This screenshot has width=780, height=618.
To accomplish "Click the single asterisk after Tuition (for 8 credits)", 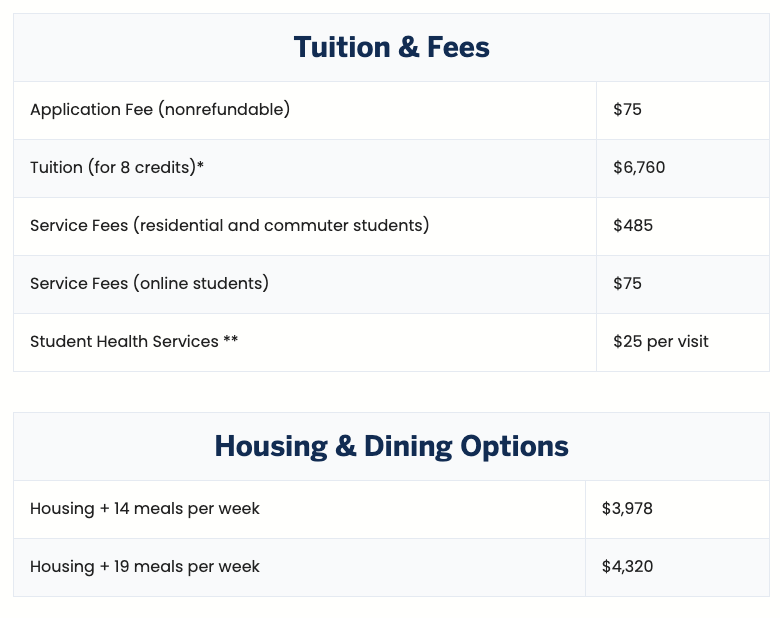I will [x=201, y=166].
